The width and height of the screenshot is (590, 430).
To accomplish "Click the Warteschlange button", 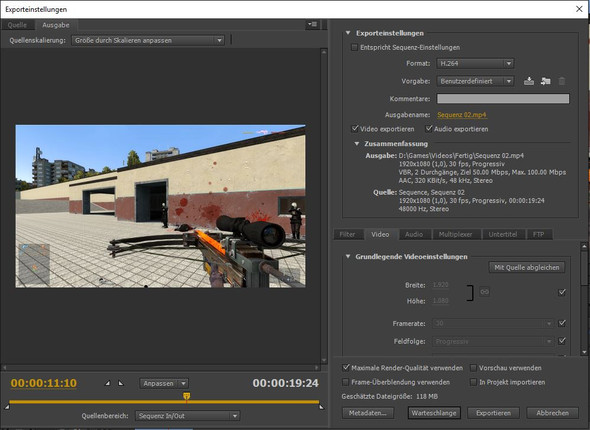I will [434, 413].
